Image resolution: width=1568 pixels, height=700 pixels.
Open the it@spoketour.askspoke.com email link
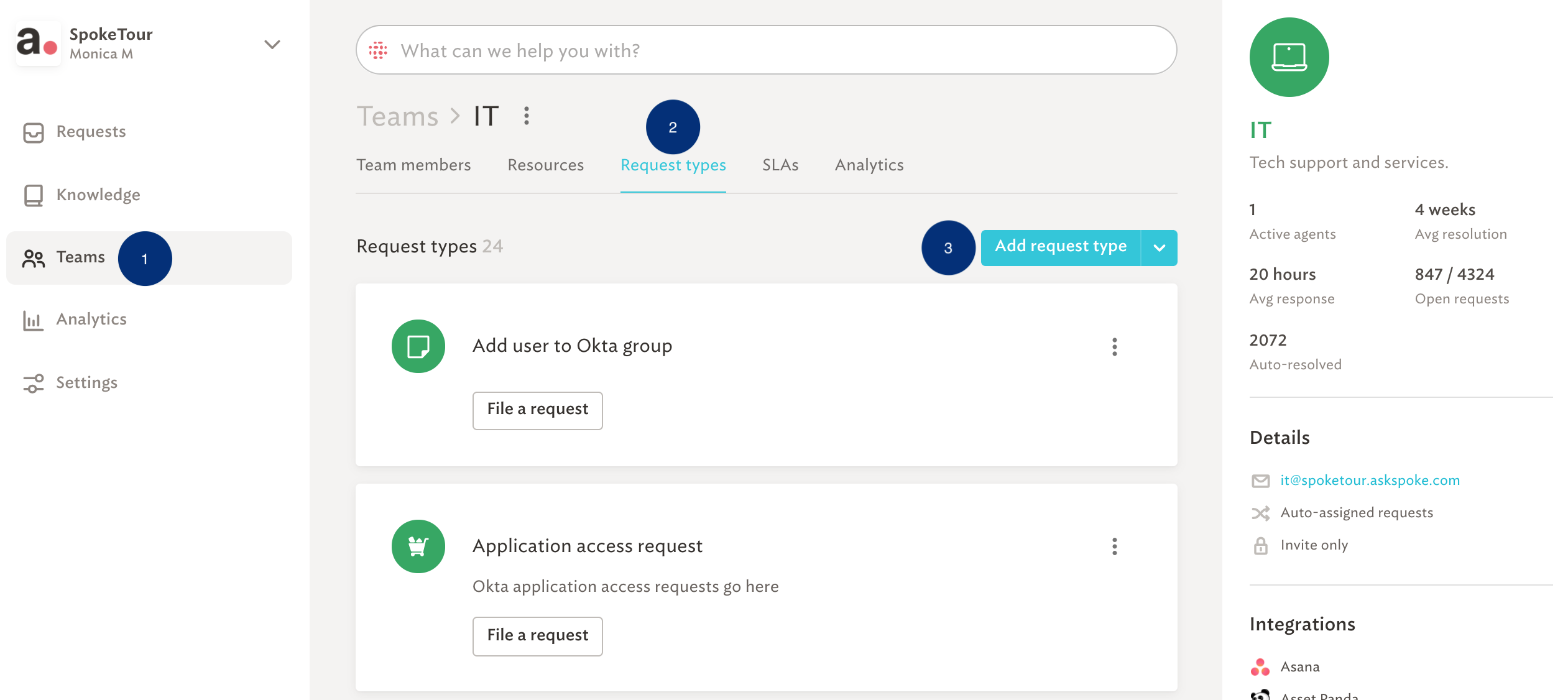(x=1370, y=481)
